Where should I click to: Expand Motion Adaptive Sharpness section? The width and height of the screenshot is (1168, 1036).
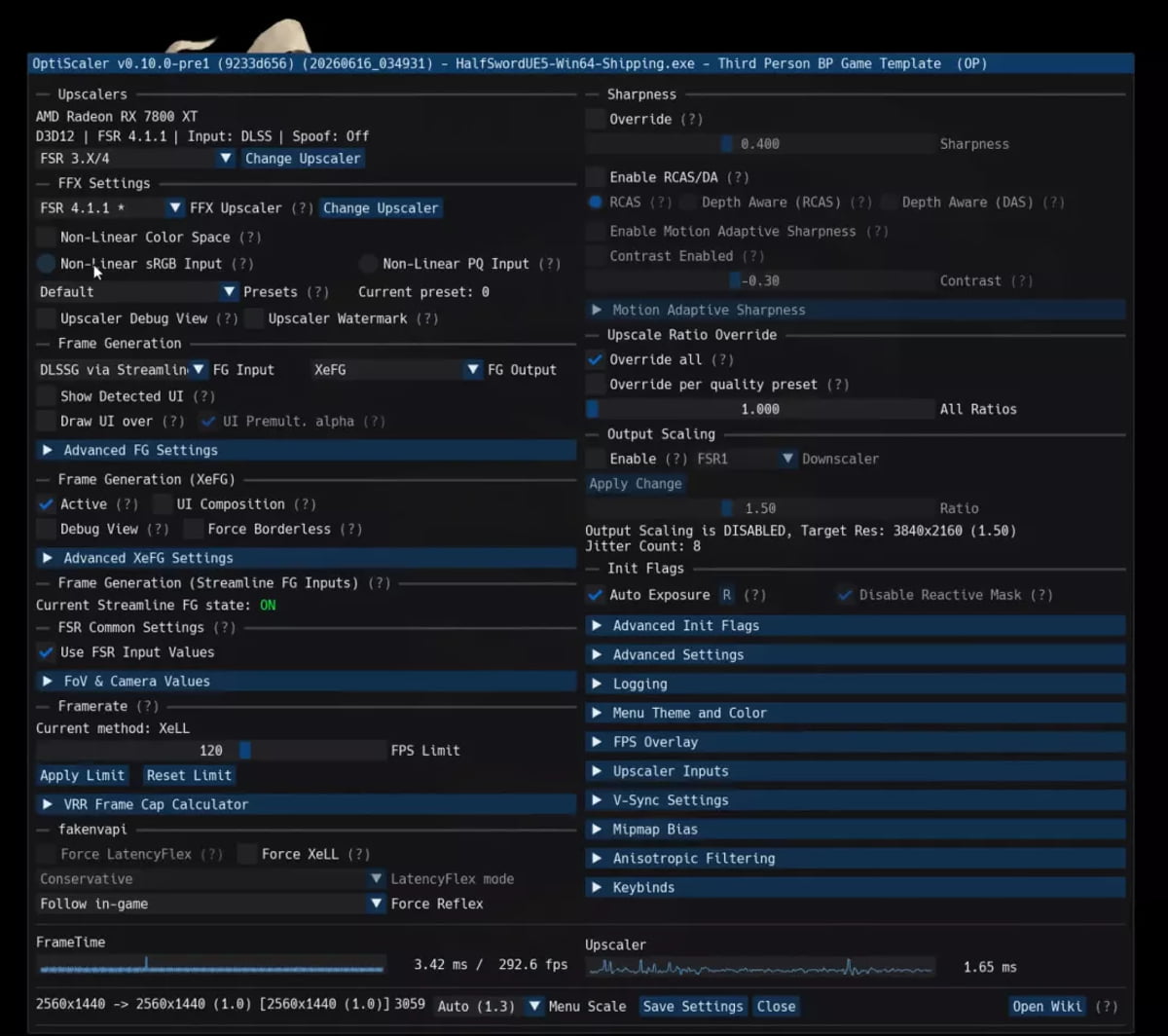(856, 310)
